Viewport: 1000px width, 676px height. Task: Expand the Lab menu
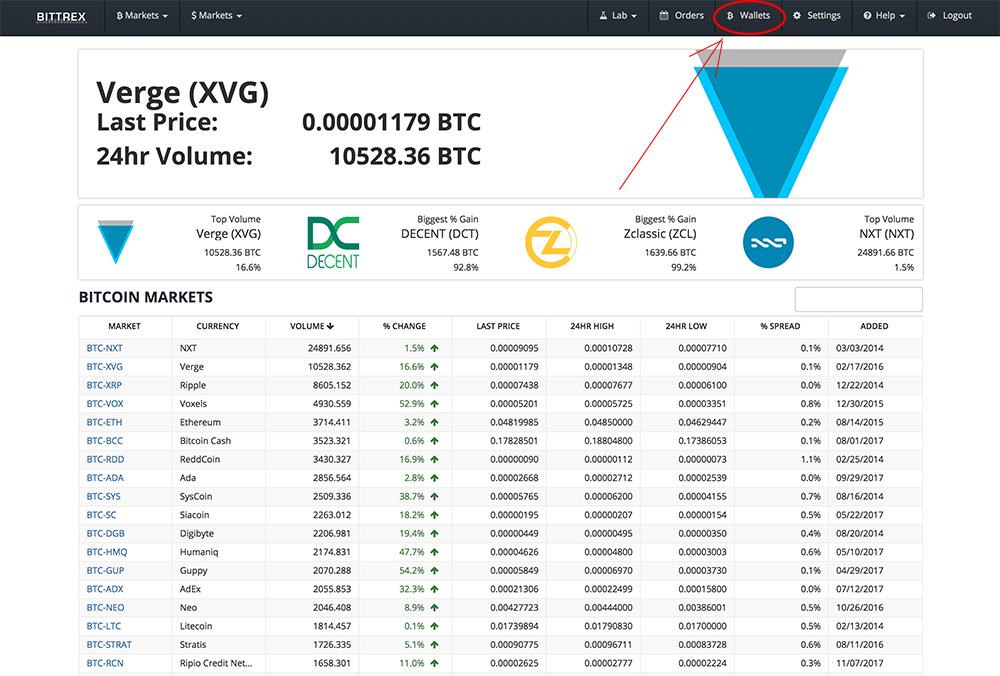618,15
